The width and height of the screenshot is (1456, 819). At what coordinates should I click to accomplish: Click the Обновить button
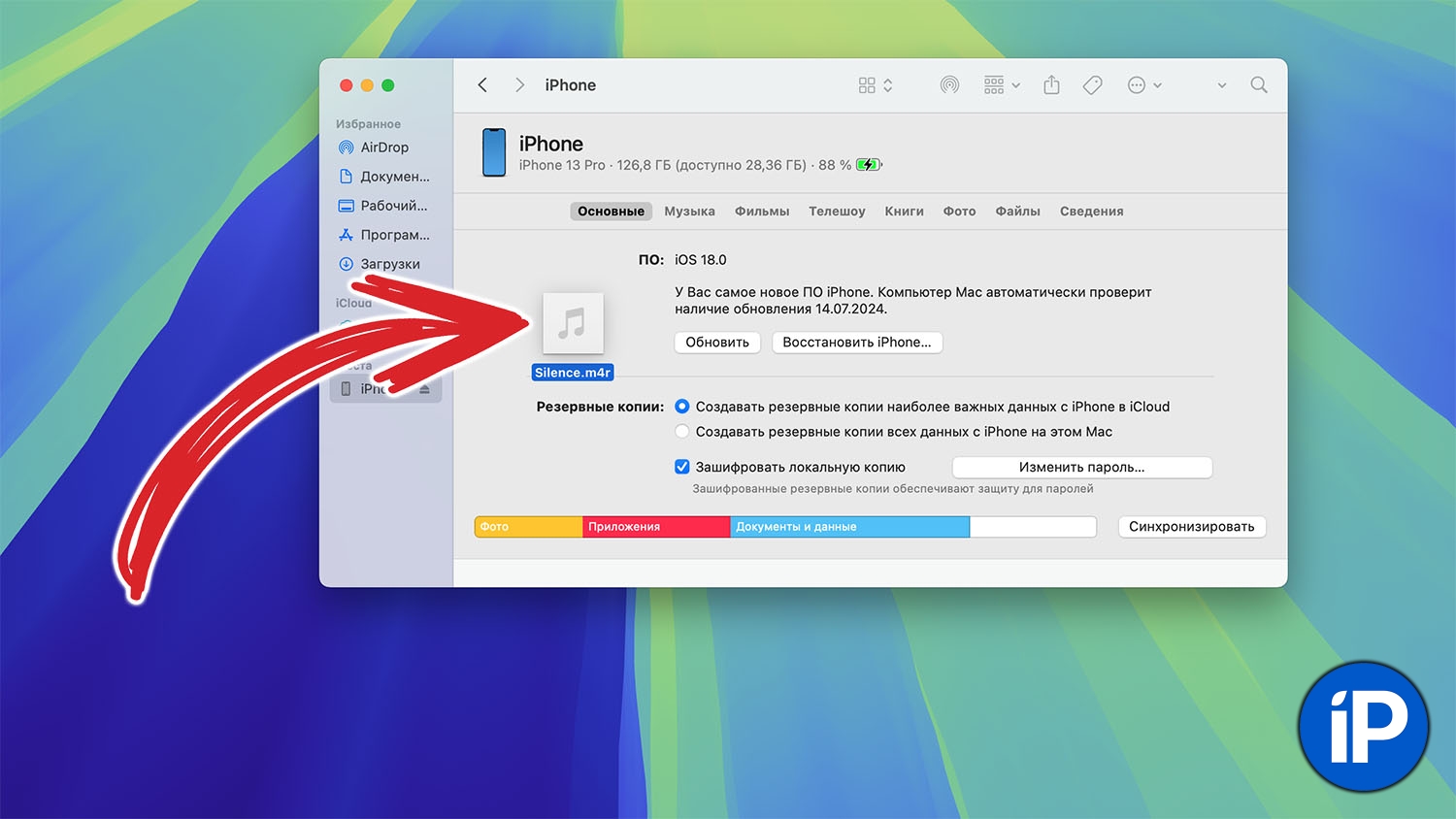coord(717,343)
